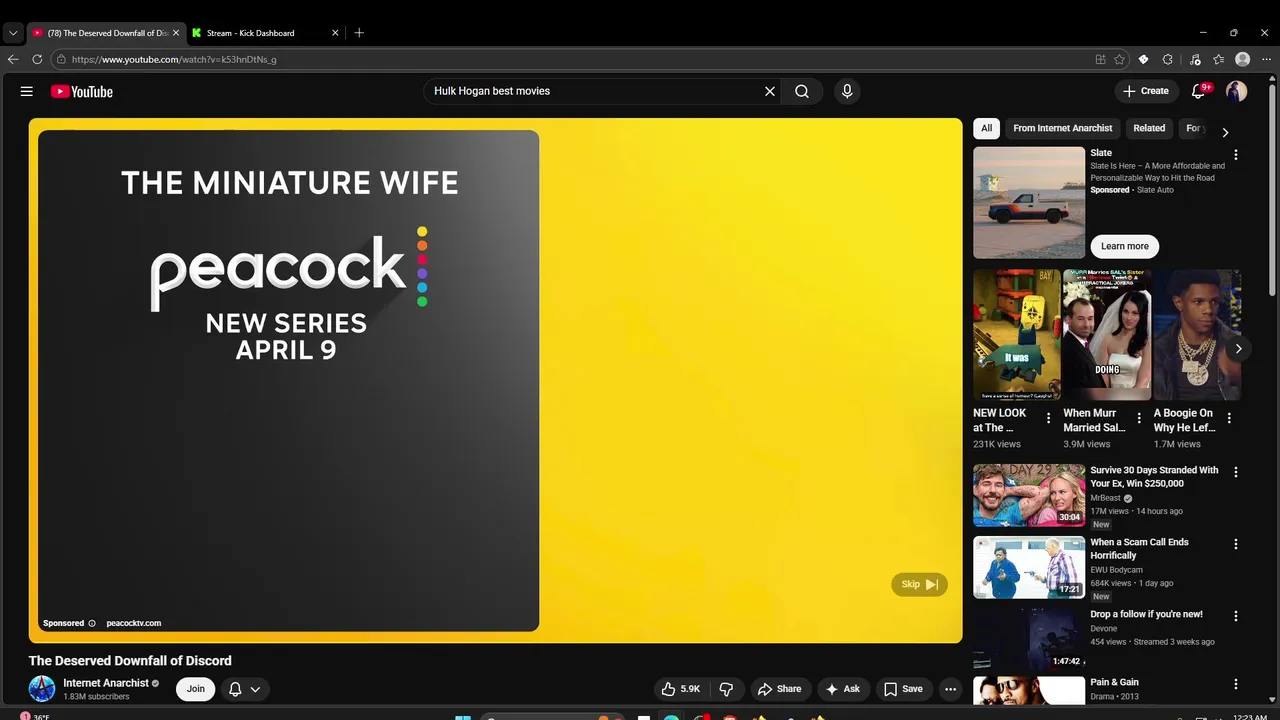The height and width of the screenshot is (720, 1280).
Task: Click the Create button
Action: pos(1146,91)
